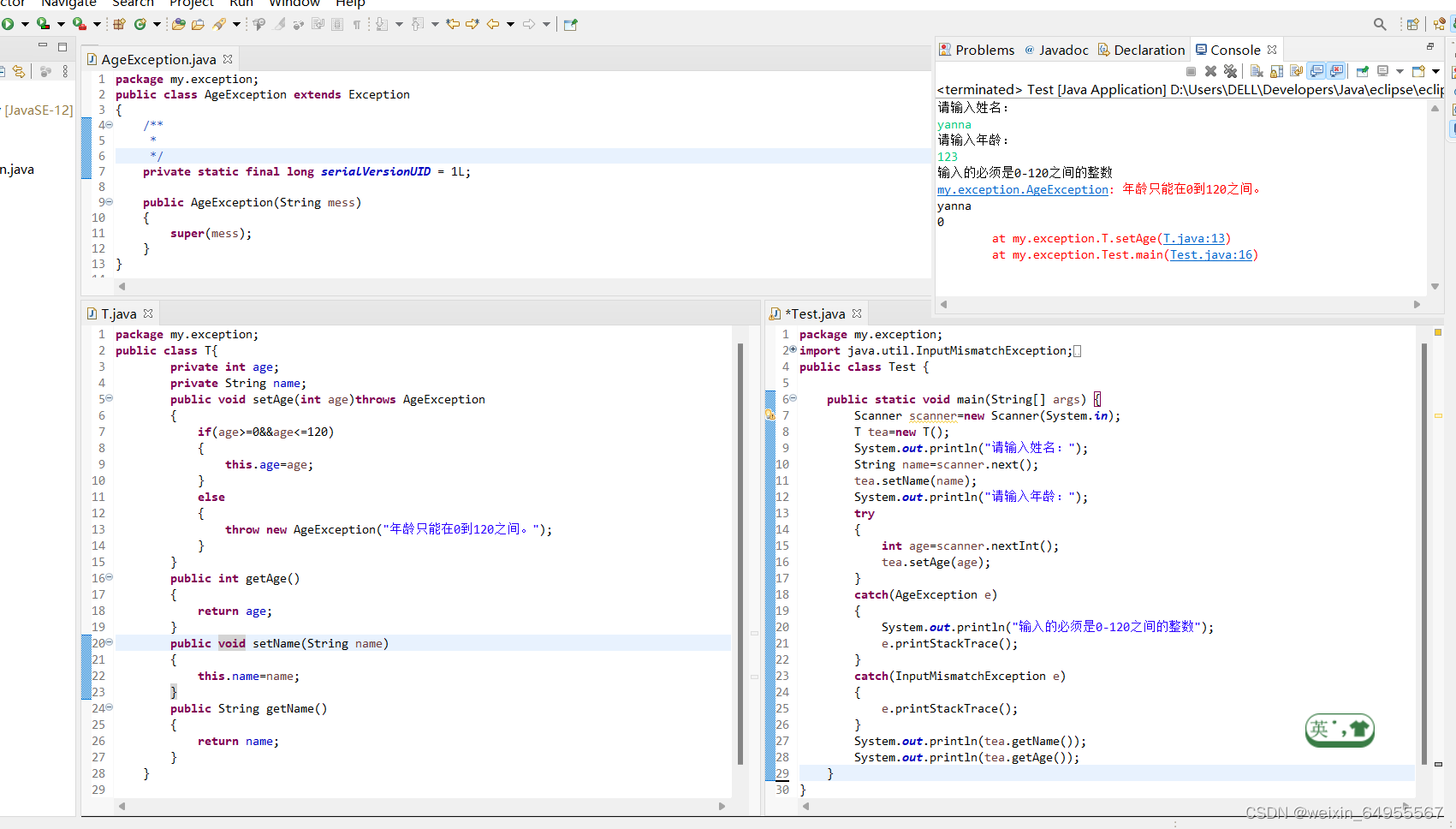Open my.exception.AgeException link in console
The image size is (1456, 829).
(1023, 190)
